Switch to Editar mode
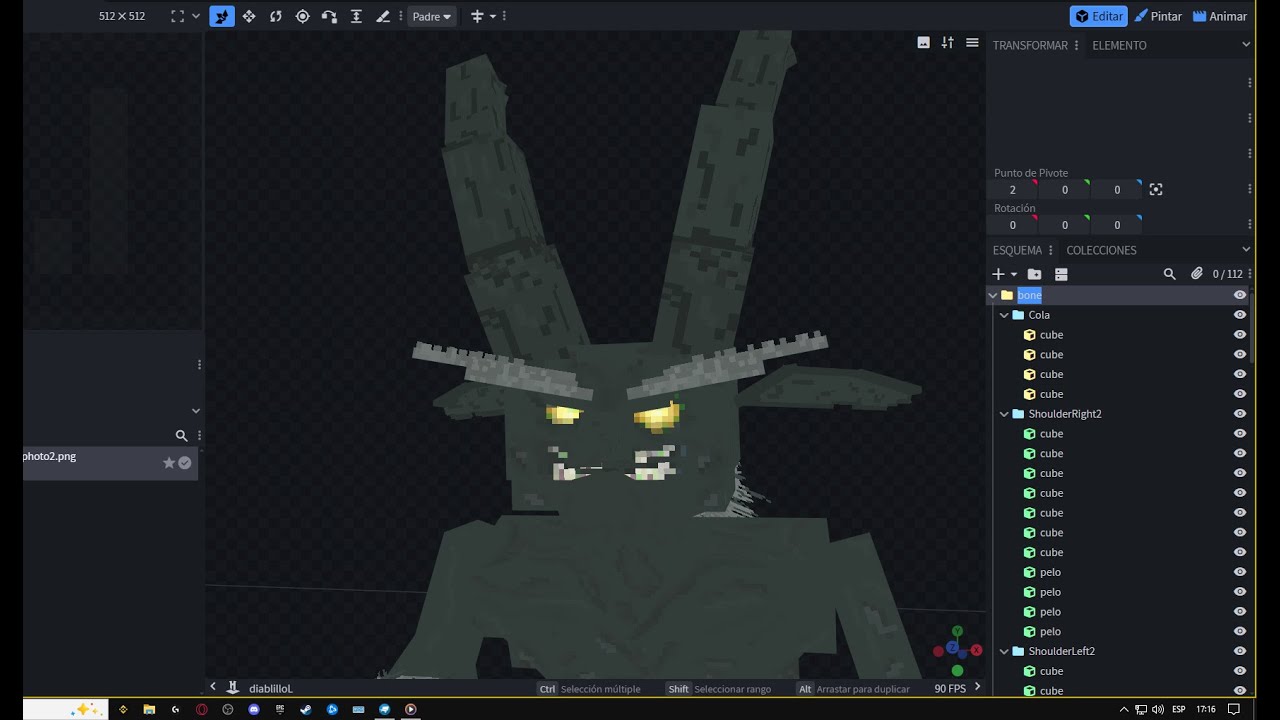 click(x=1098, y=16)
